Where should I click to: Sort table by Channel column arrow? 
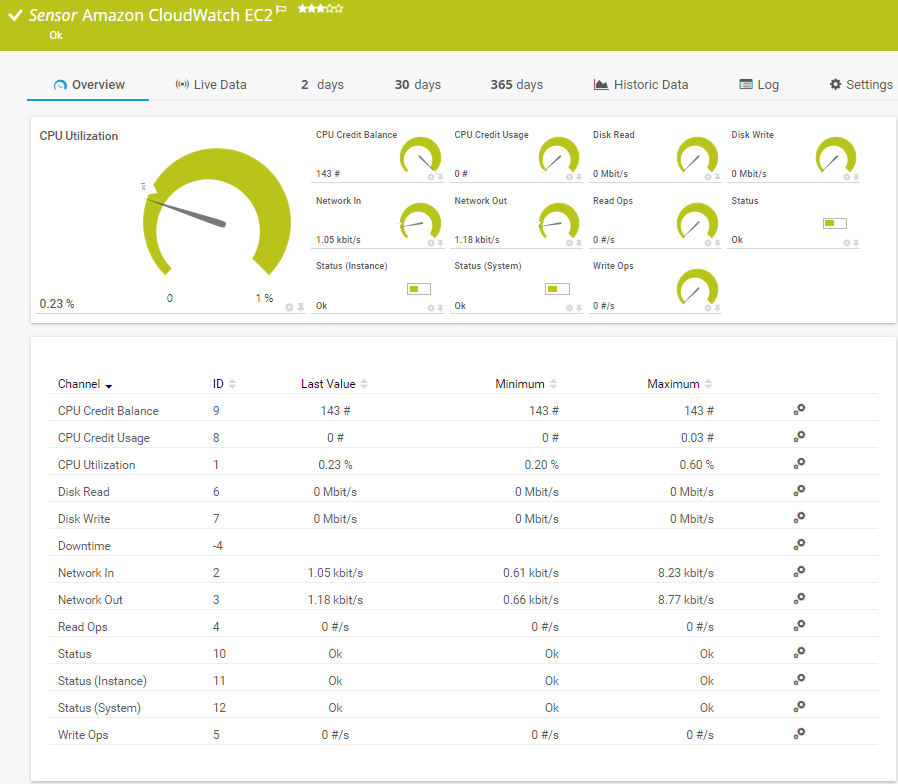(x=108, y=385)
